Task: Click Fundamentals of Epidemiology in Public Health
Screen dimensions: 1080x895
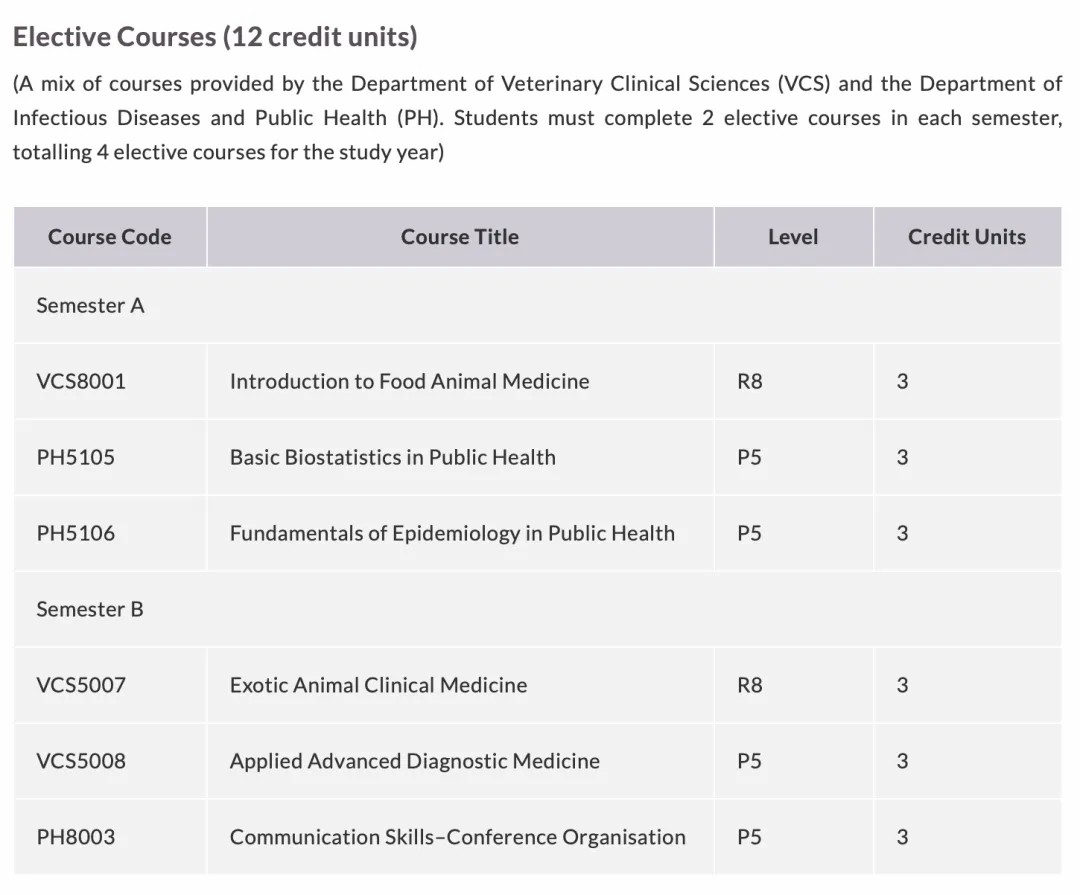Action: click(452, 533)
